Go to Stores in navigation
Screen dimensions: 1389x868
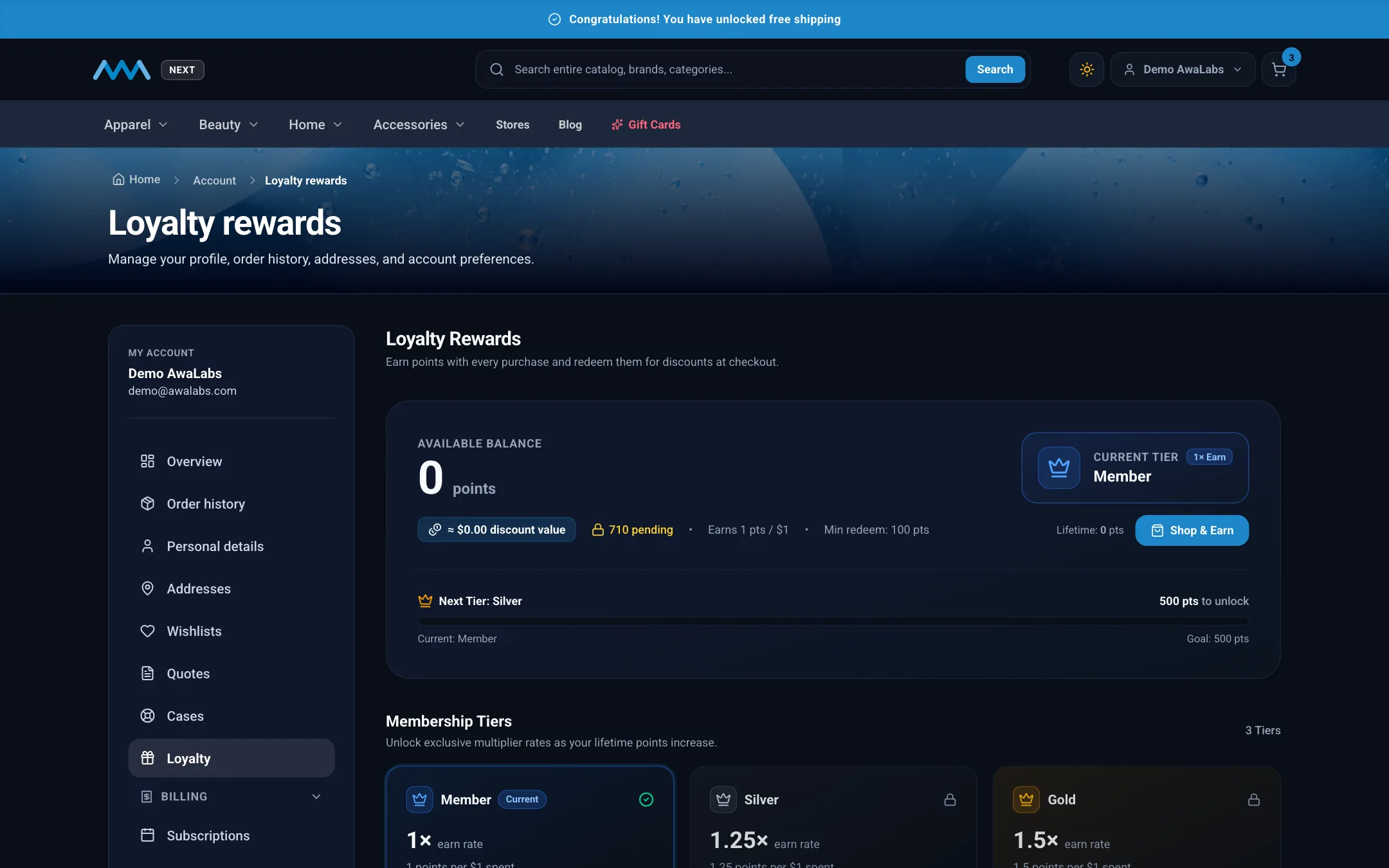point(513,125)
